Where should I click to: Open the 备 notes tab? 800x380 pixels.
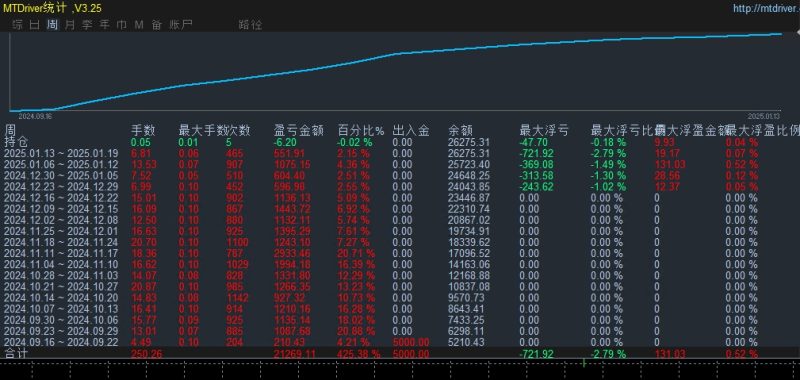[157, 24]
